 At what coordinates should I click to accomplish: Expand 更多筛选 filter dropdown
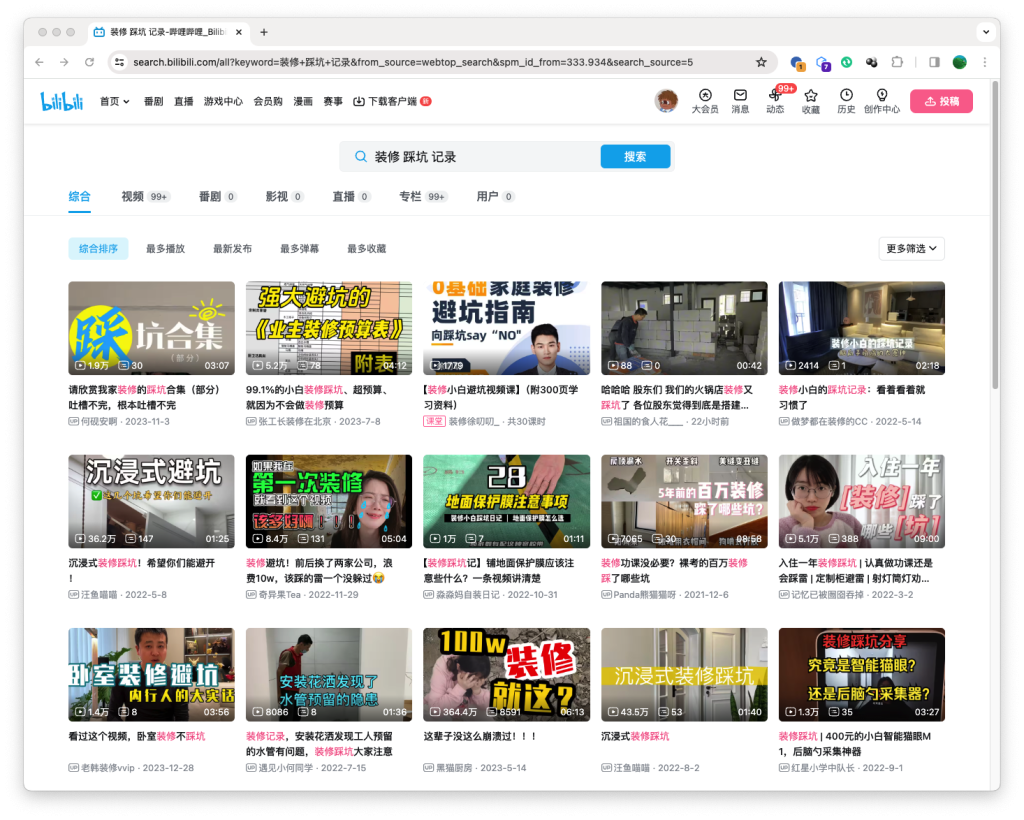[x=911, y=249]
